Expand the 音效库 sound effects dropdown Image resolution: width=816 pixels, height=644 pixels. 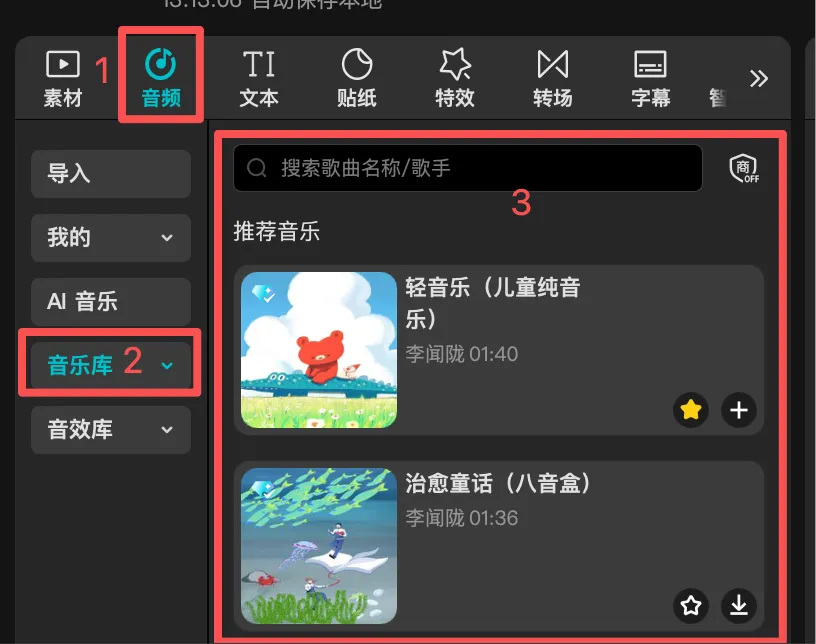(111, 430)
